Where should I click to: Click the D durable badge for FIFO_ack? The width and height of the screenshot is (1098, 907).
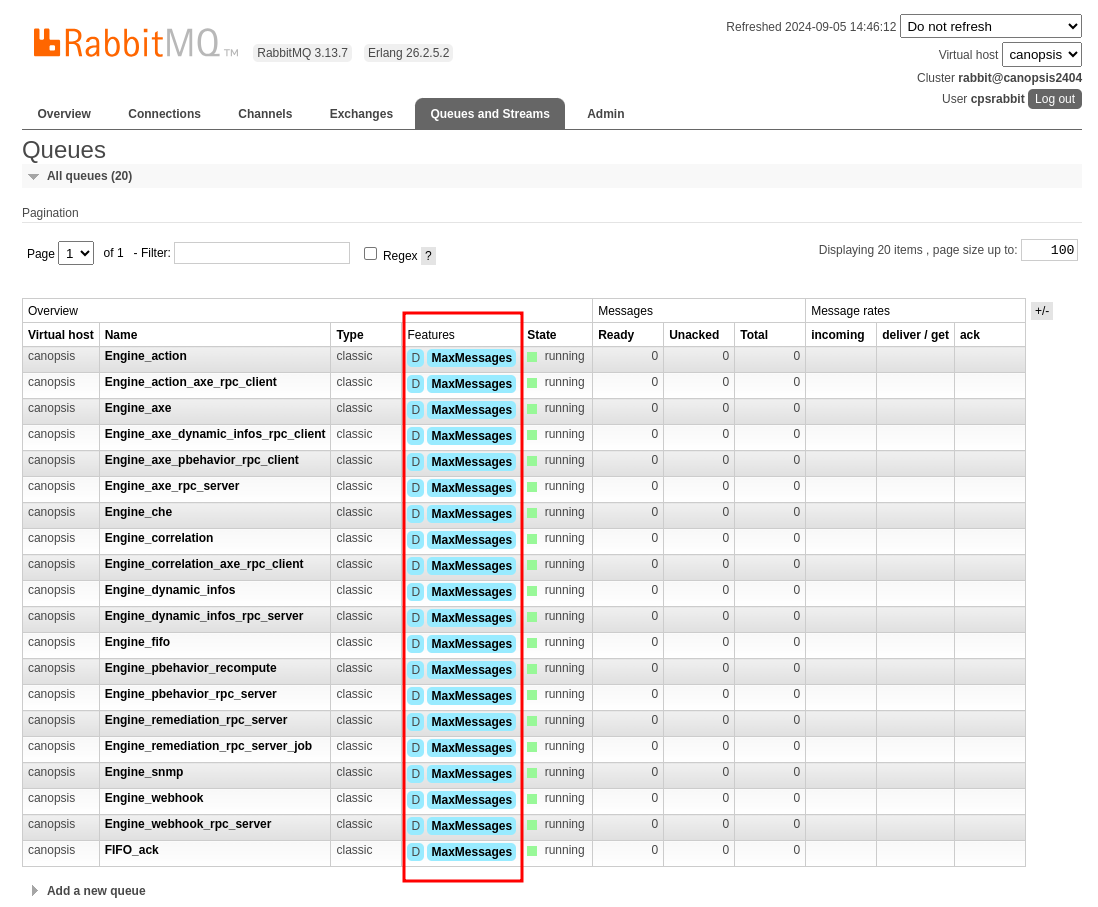click(415, 852)
